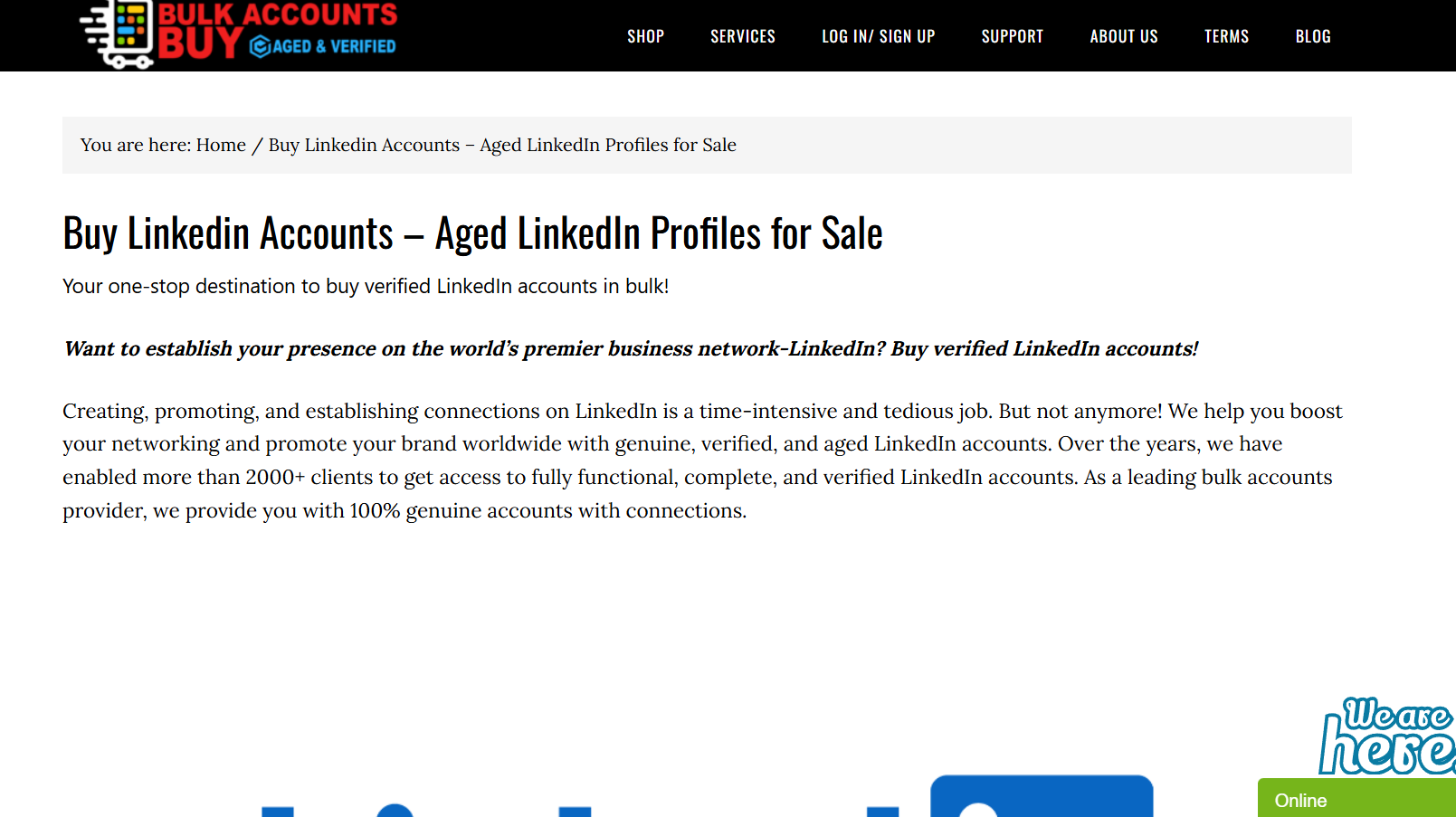
Task: Click the 'Your one-stop destination' subtitle line
Action: click(366, 286)
